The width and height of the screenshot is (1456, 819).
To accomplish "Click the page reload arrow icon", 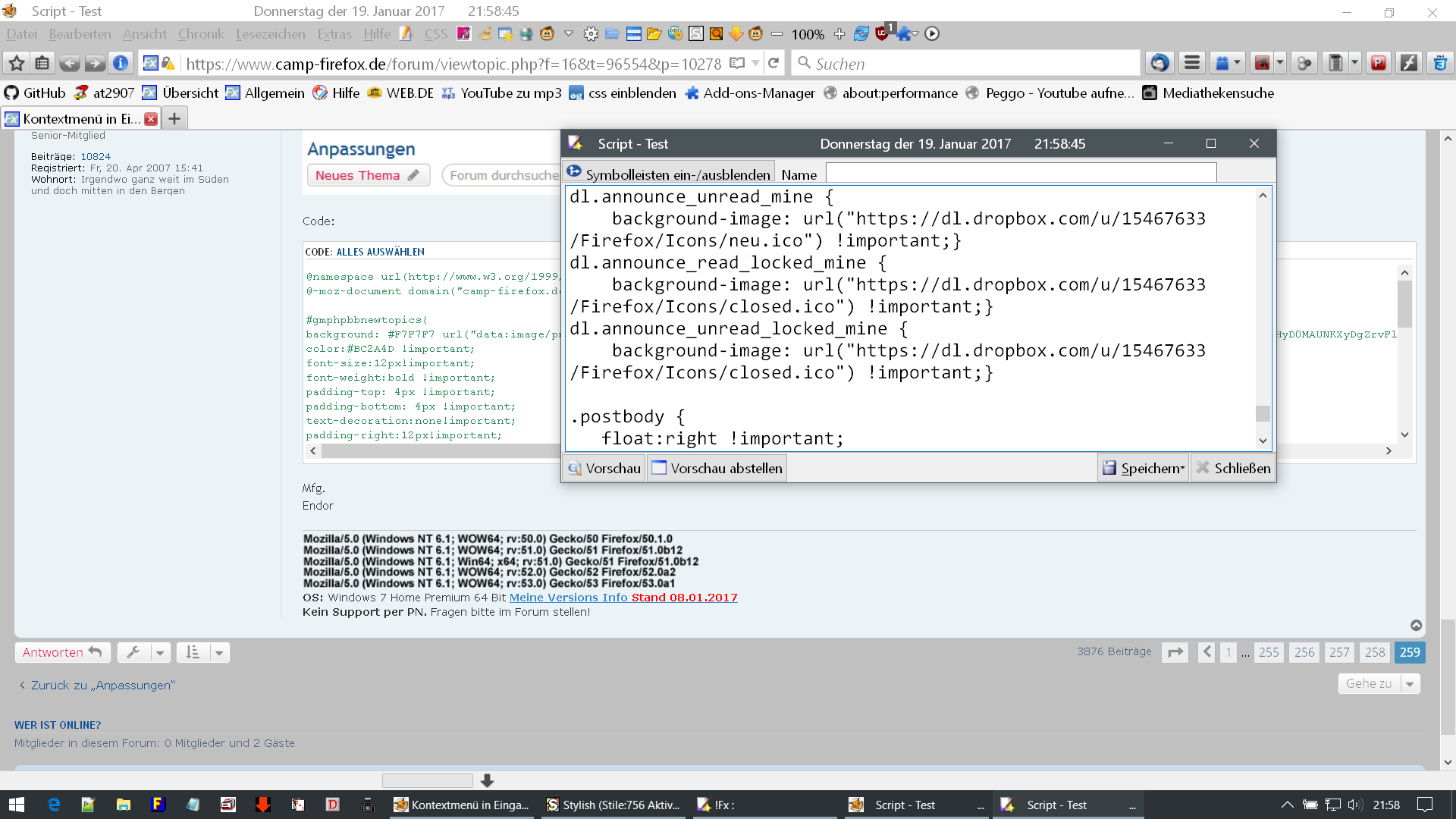I will (773, 64).
